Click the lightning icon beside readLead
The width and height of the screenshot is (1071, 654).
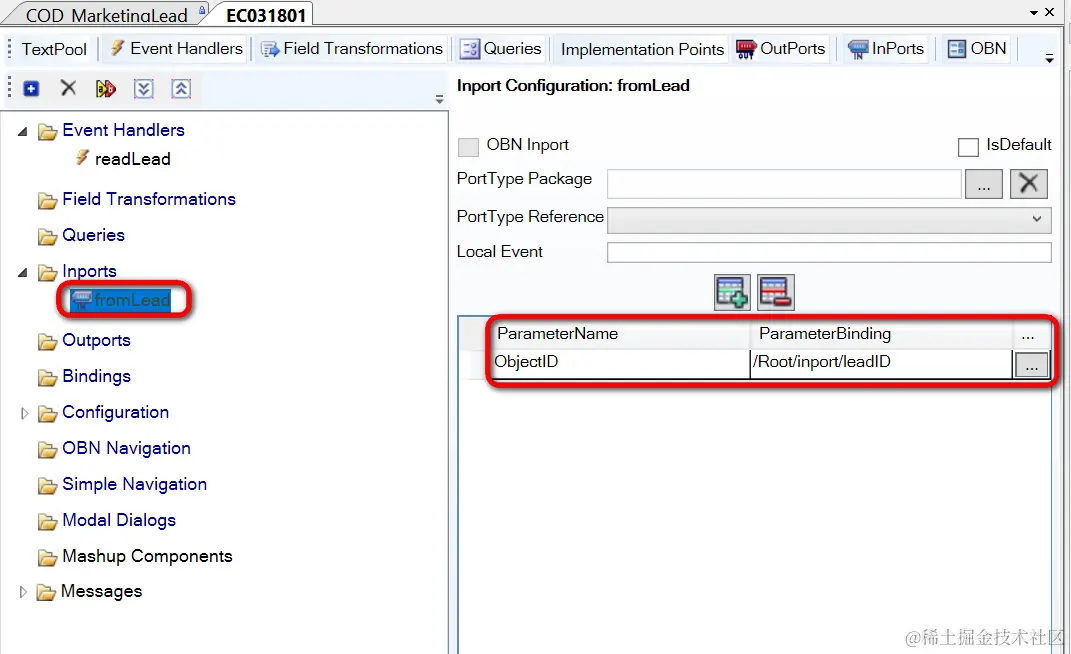[82, 158]
